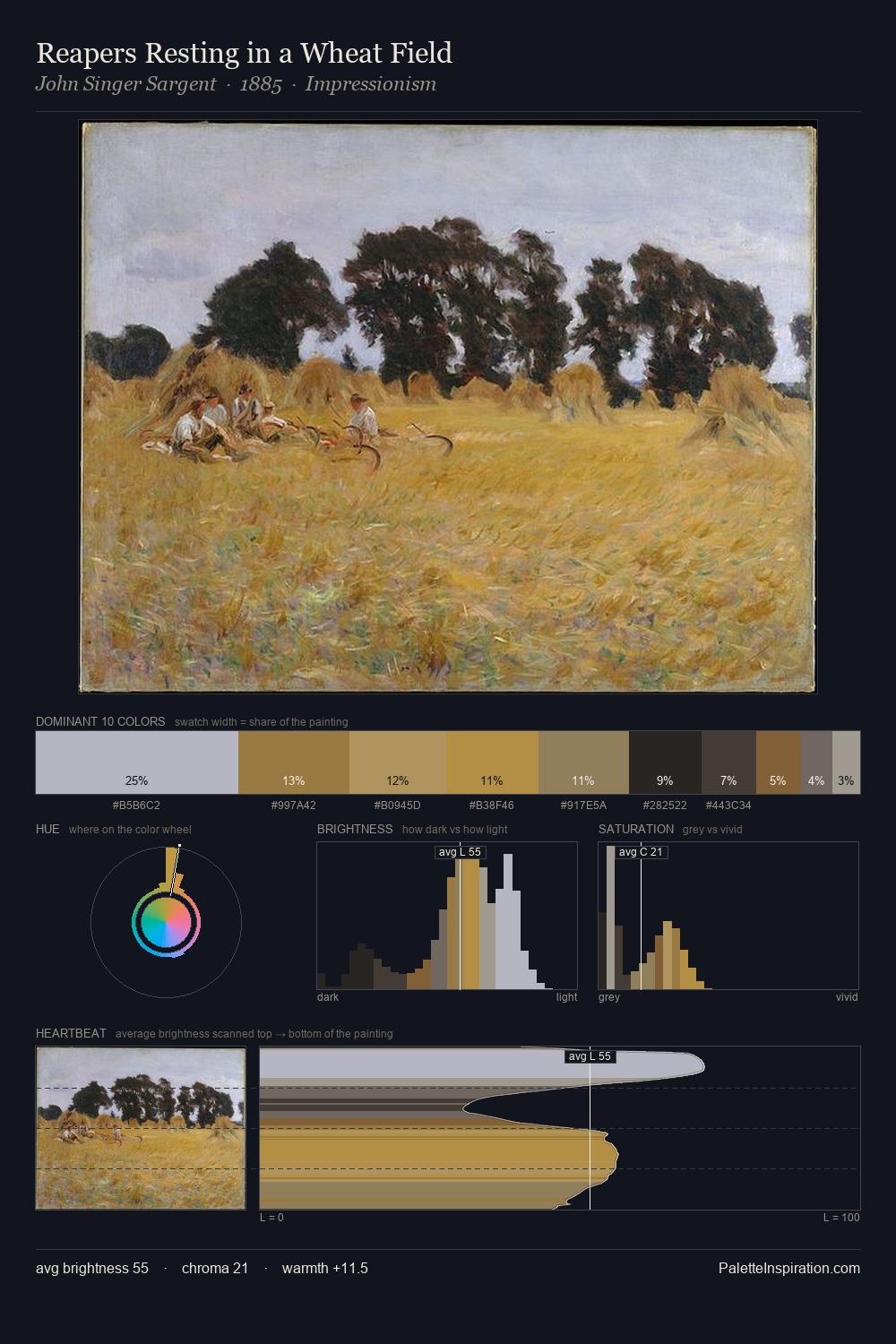Click the chroma 21 footer stat

pyautogui.click(x=215, y=1269)
